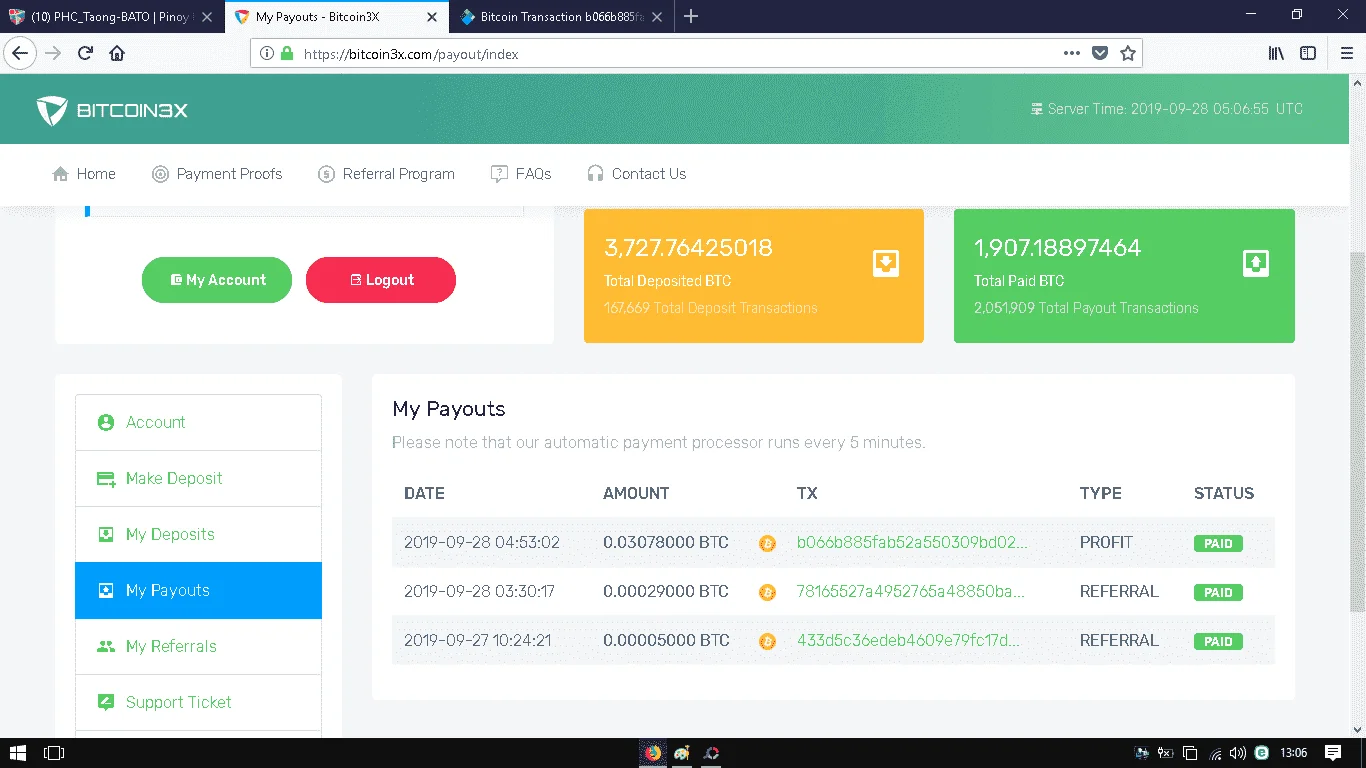Click PAID badge on the 10:24:21 row
1366x768 pixels.
(1218, 642)
